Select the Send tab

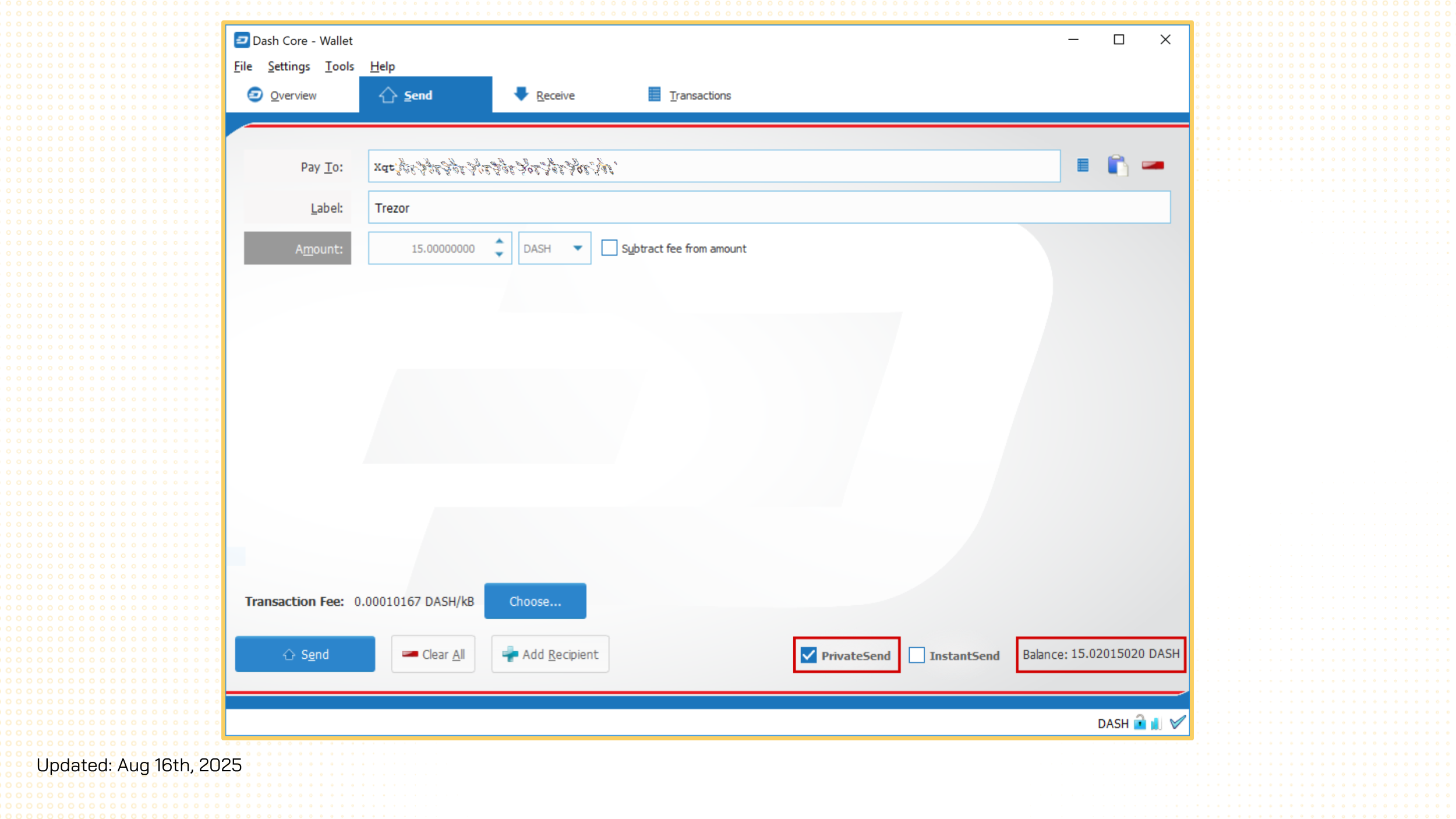tap(425, 95)
